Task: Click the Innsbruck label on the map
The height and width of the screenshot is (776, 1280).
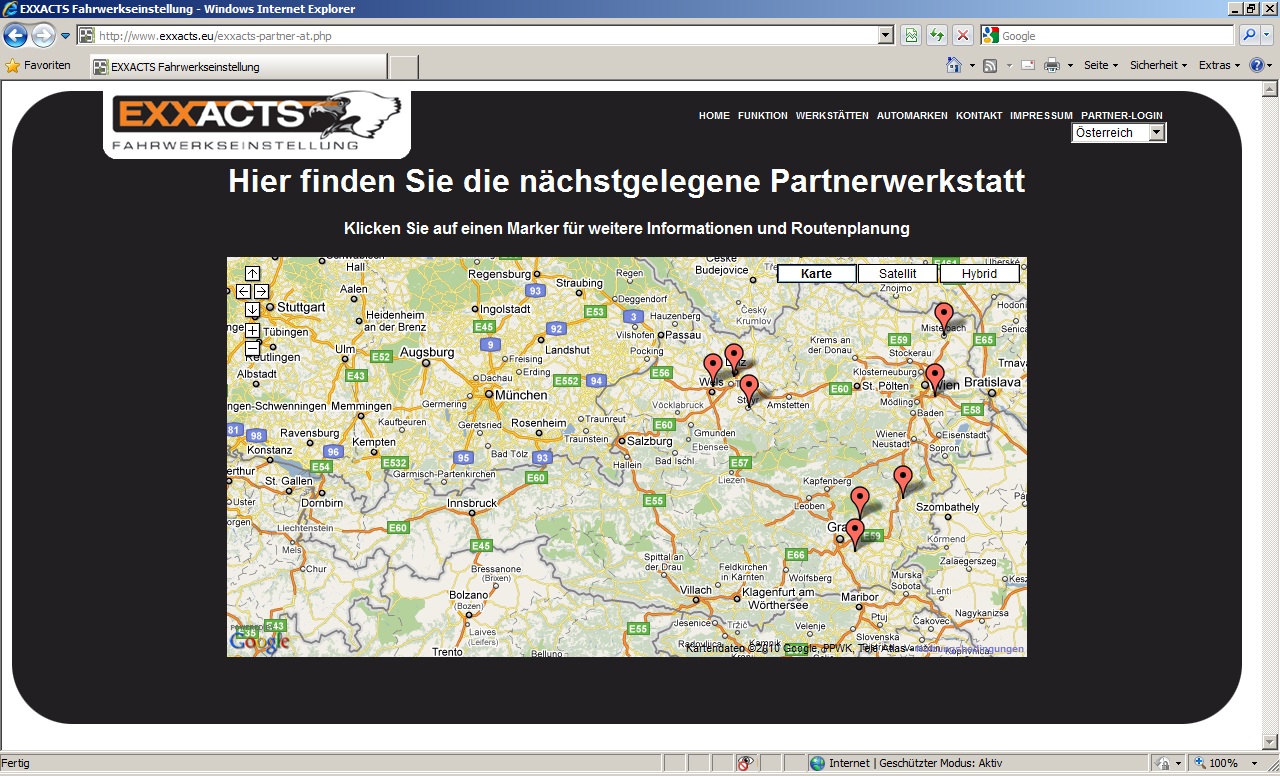Action: (x=472, y=503)
